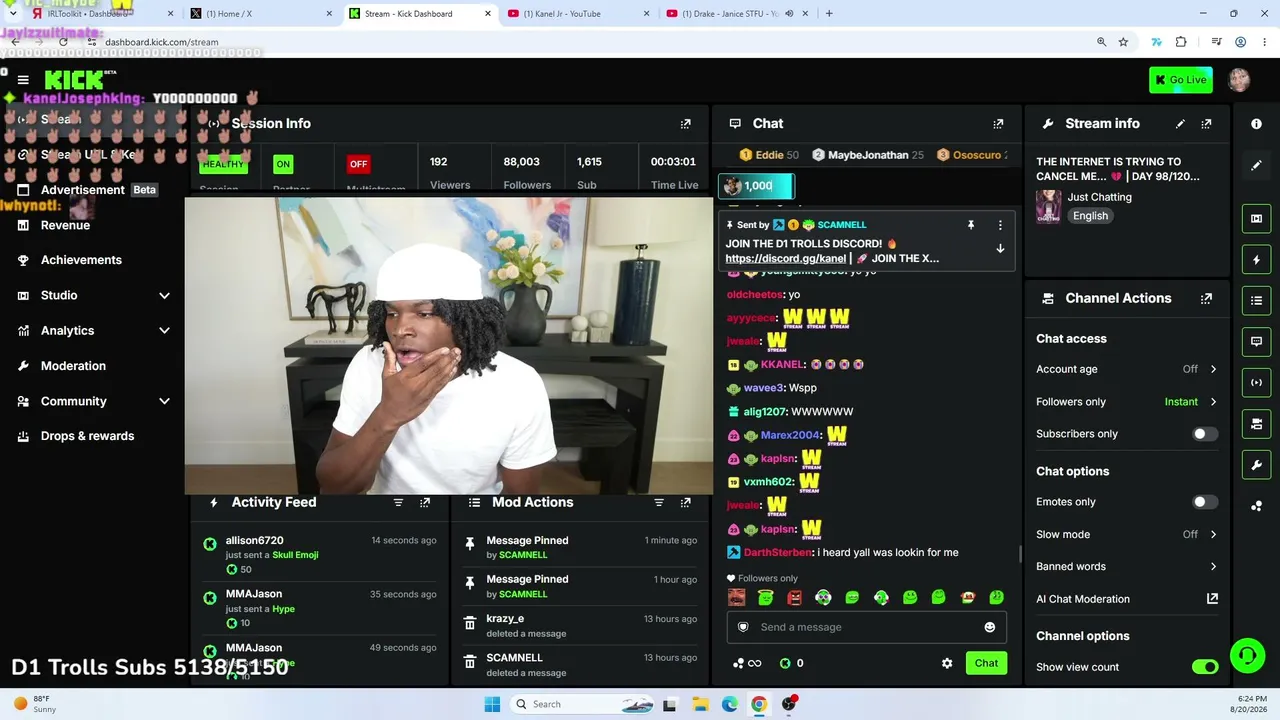Unpin the pinned chat message
This screenshot has width=1280, height=720.
(x=970, y=225)
